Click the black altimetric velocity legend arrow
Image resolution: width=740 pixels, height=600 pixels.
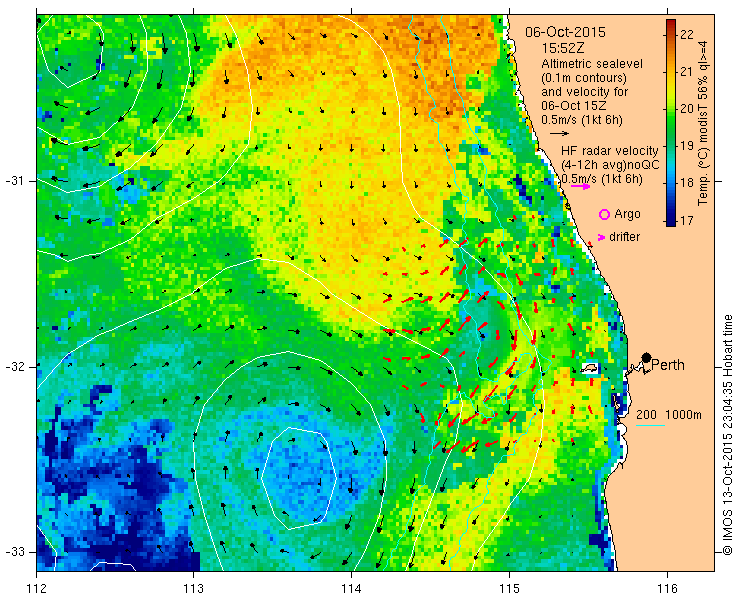tap(559, 134)
